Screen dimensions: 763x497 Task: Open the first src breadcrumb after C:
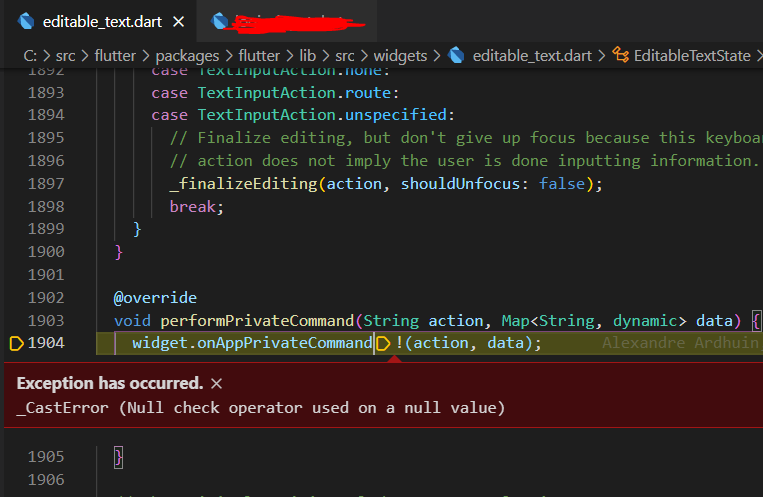(x=65, y=55)
